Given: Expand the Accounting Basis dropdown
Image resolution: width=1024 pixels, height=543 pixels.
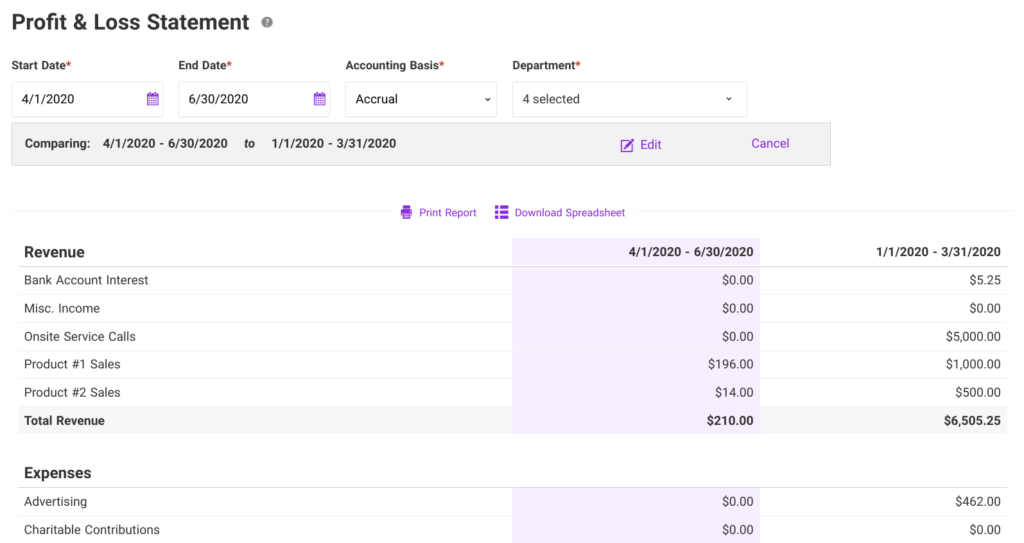Looking at the screenshot, I should (421, 99).
